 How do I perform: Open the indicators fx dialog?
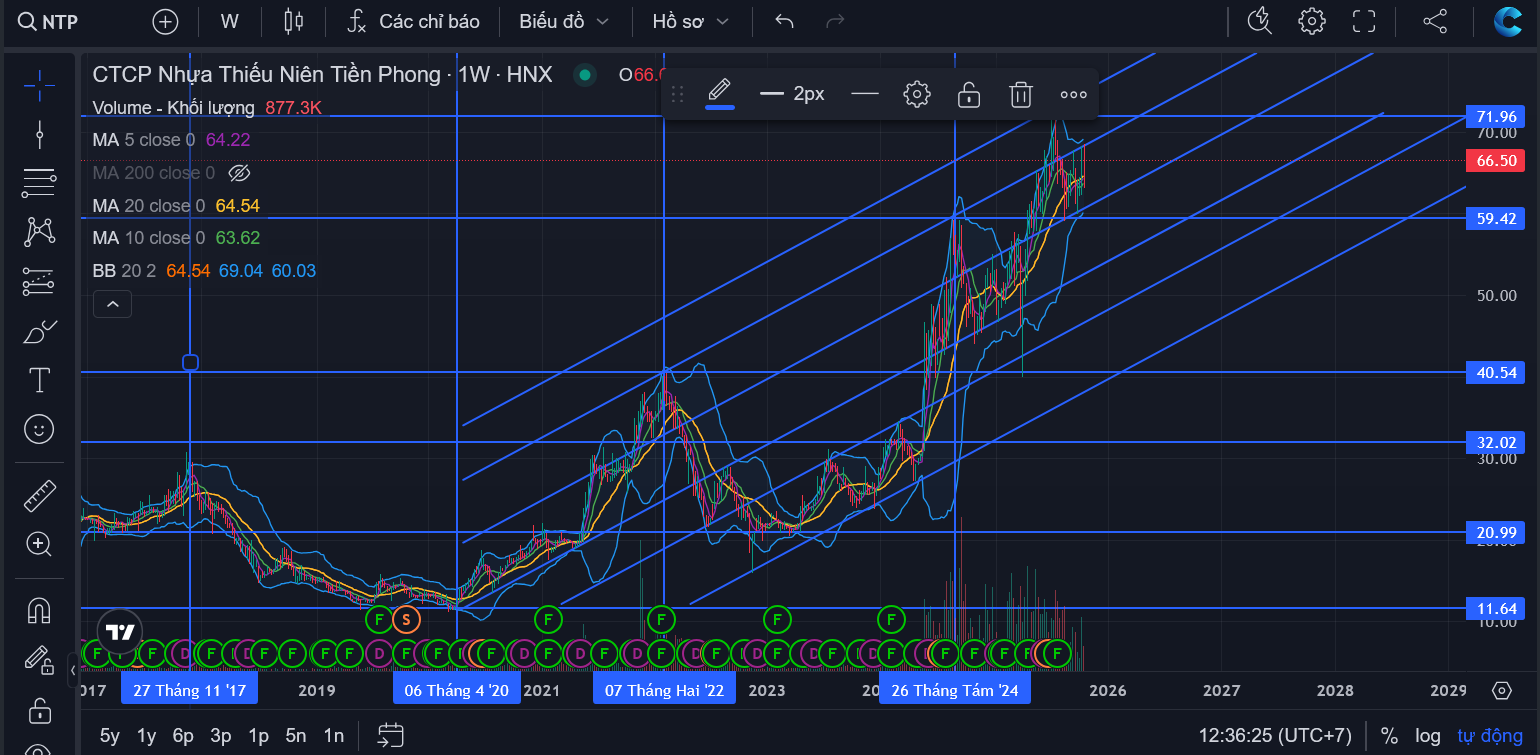(x=357, y=21)
